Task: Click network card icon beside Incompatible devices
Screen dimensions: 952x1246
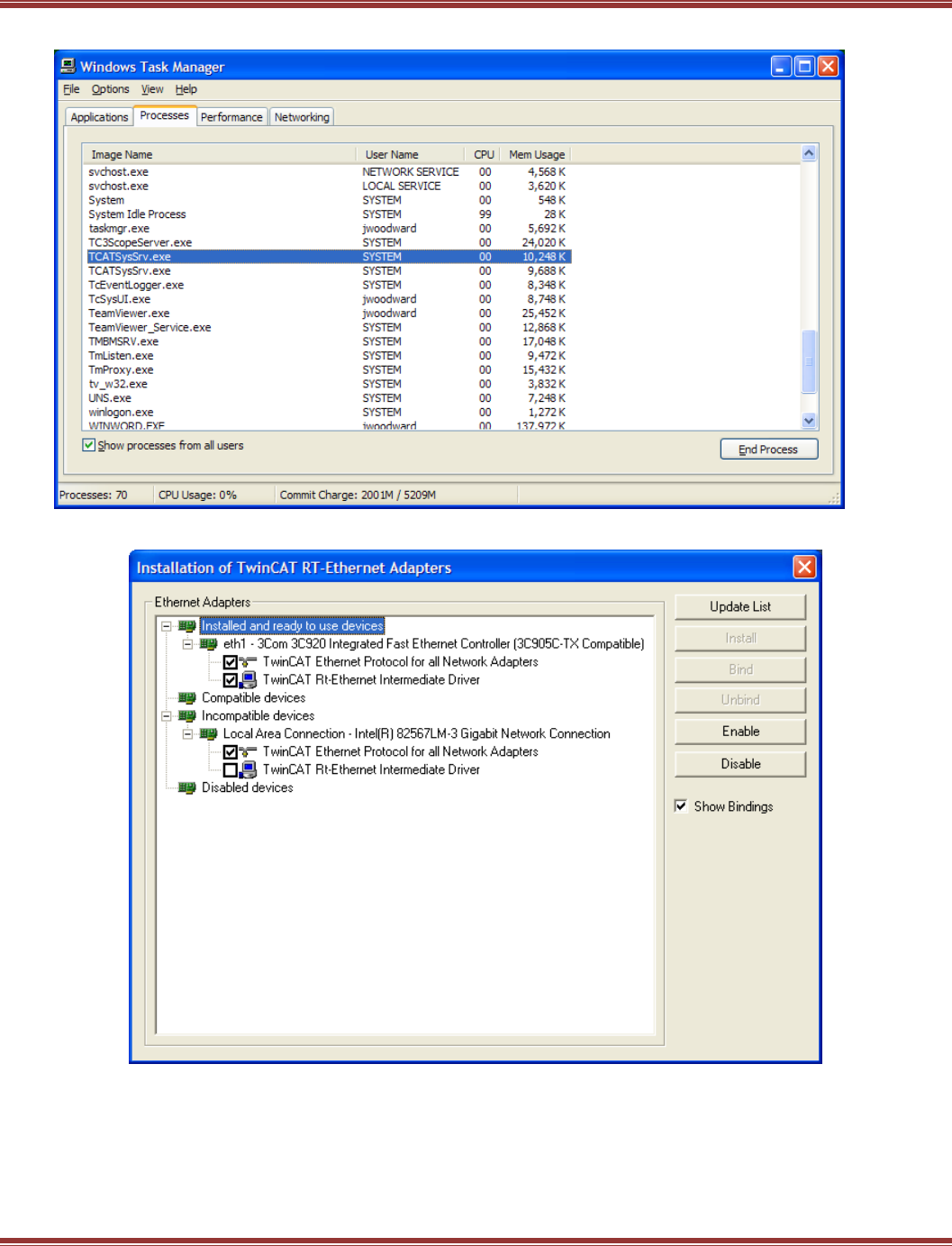Action: [x=187, y=715]
